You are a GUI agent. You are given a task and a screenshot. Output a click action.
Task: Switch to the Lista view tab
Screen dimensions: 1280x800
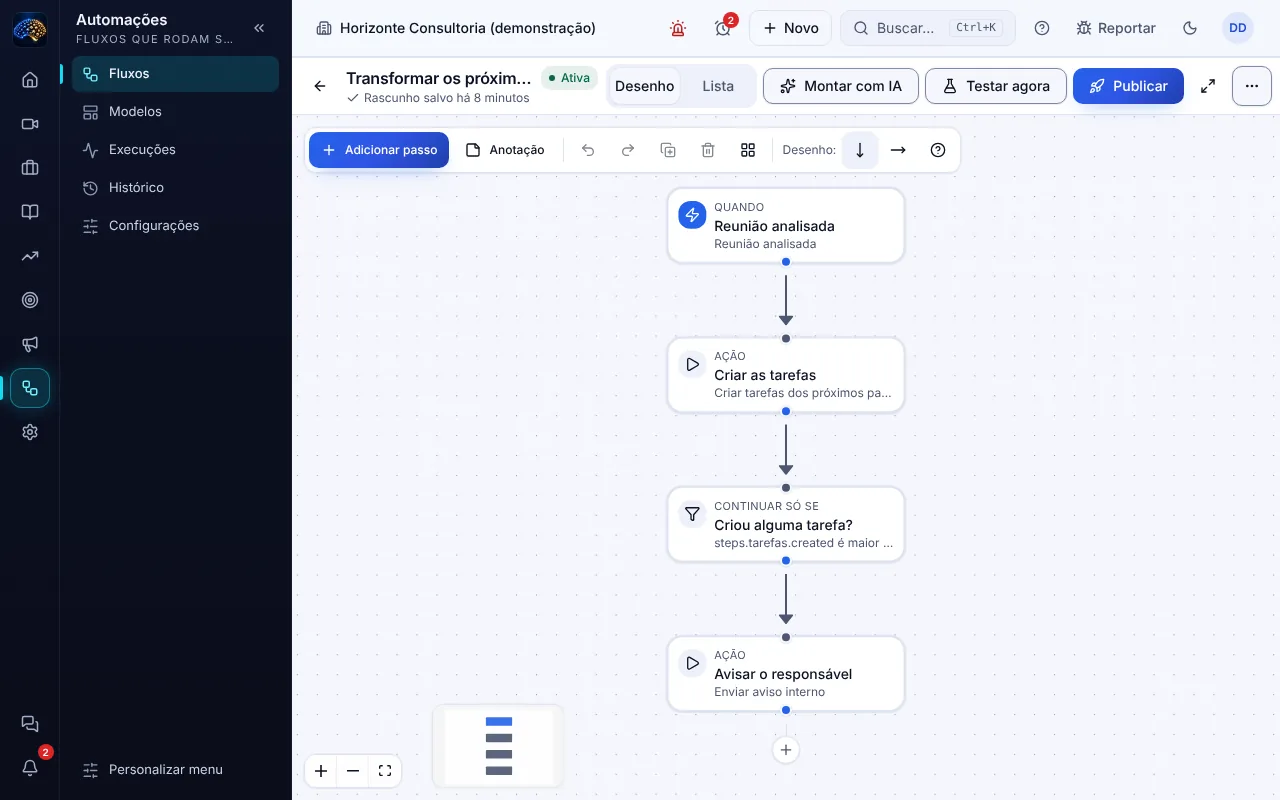(718, 86)
